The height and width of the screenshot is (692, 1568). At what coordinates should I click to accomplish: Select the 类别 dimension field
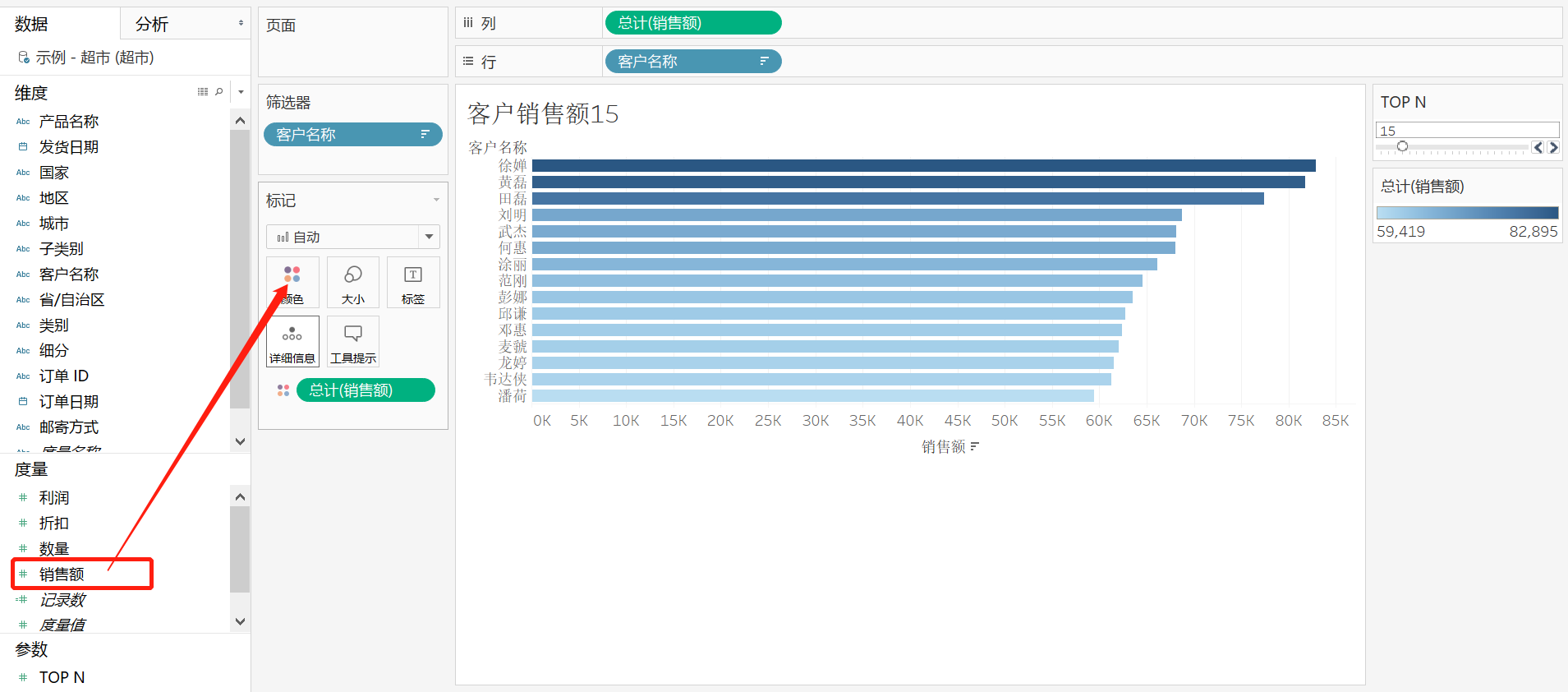click(54, 325)
